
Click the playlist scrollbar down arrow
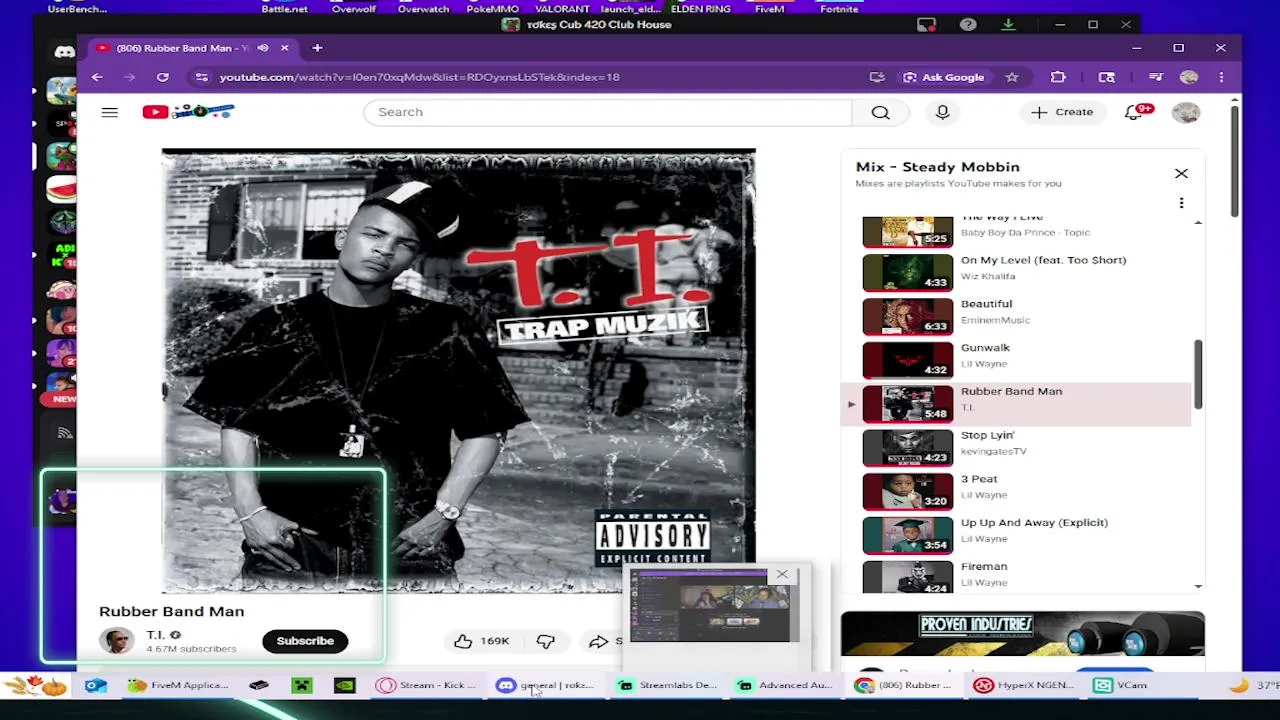1198,586
